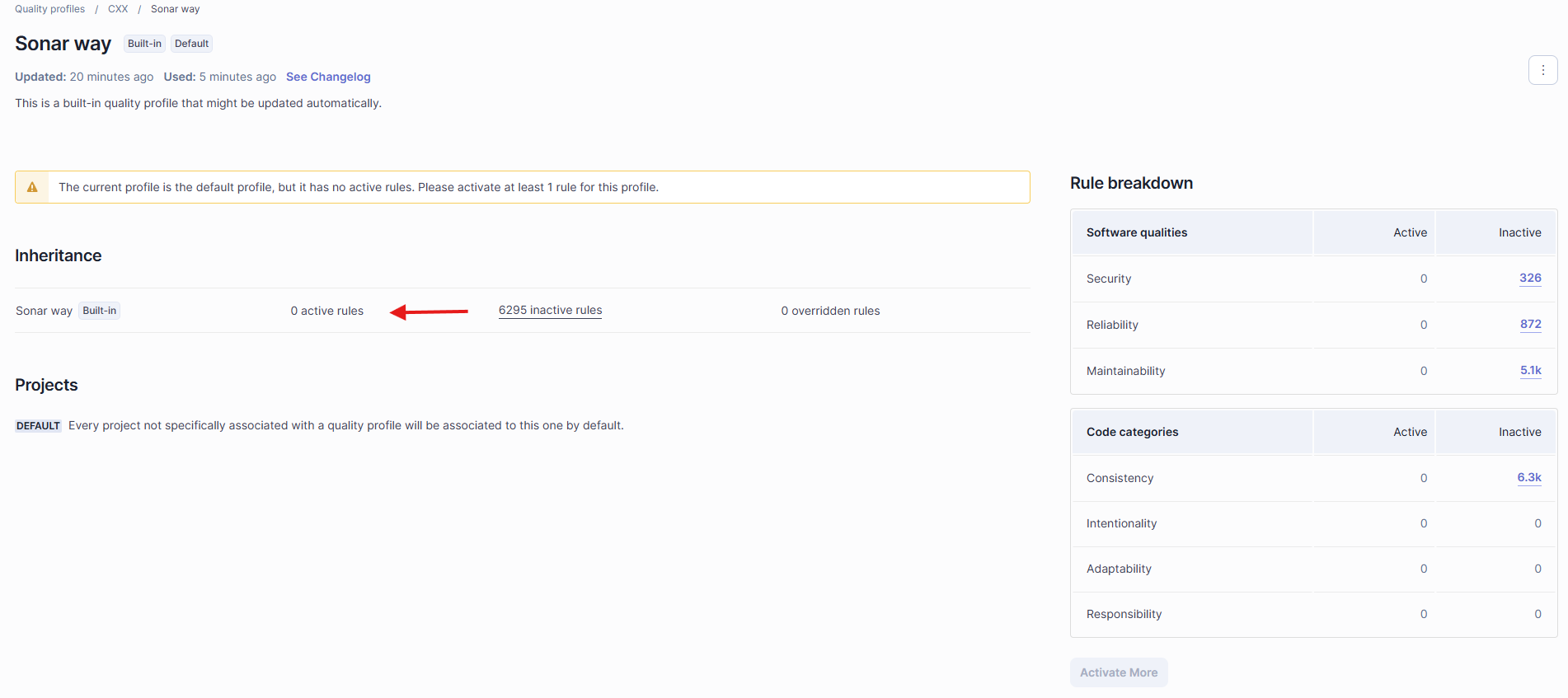Click the "0 active rules" text
Image resolution: width=1568 pixels, height=698 pixels.
(x=327, y=311)
